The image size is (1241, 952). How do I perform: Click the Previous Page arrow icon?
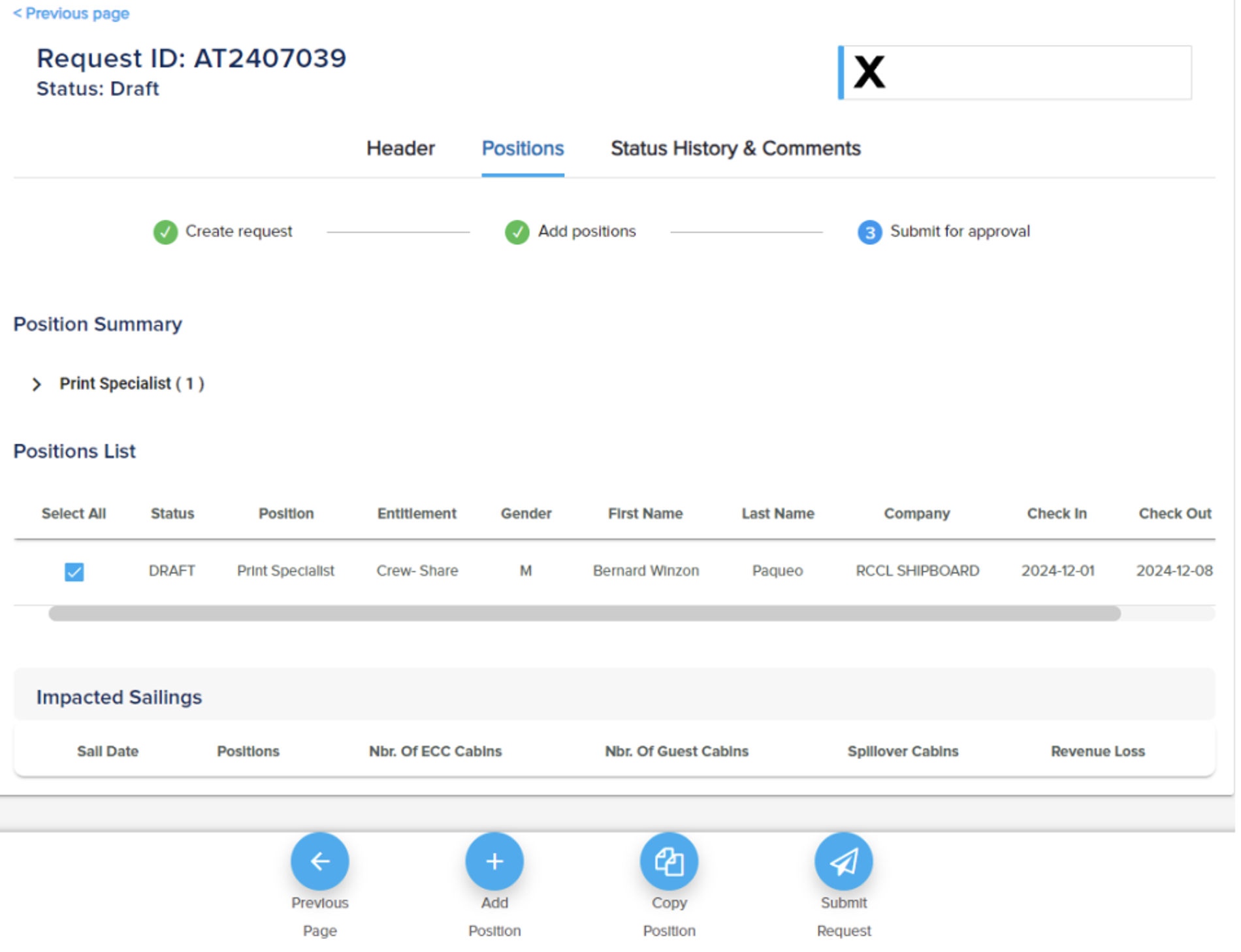coord(319,861)
